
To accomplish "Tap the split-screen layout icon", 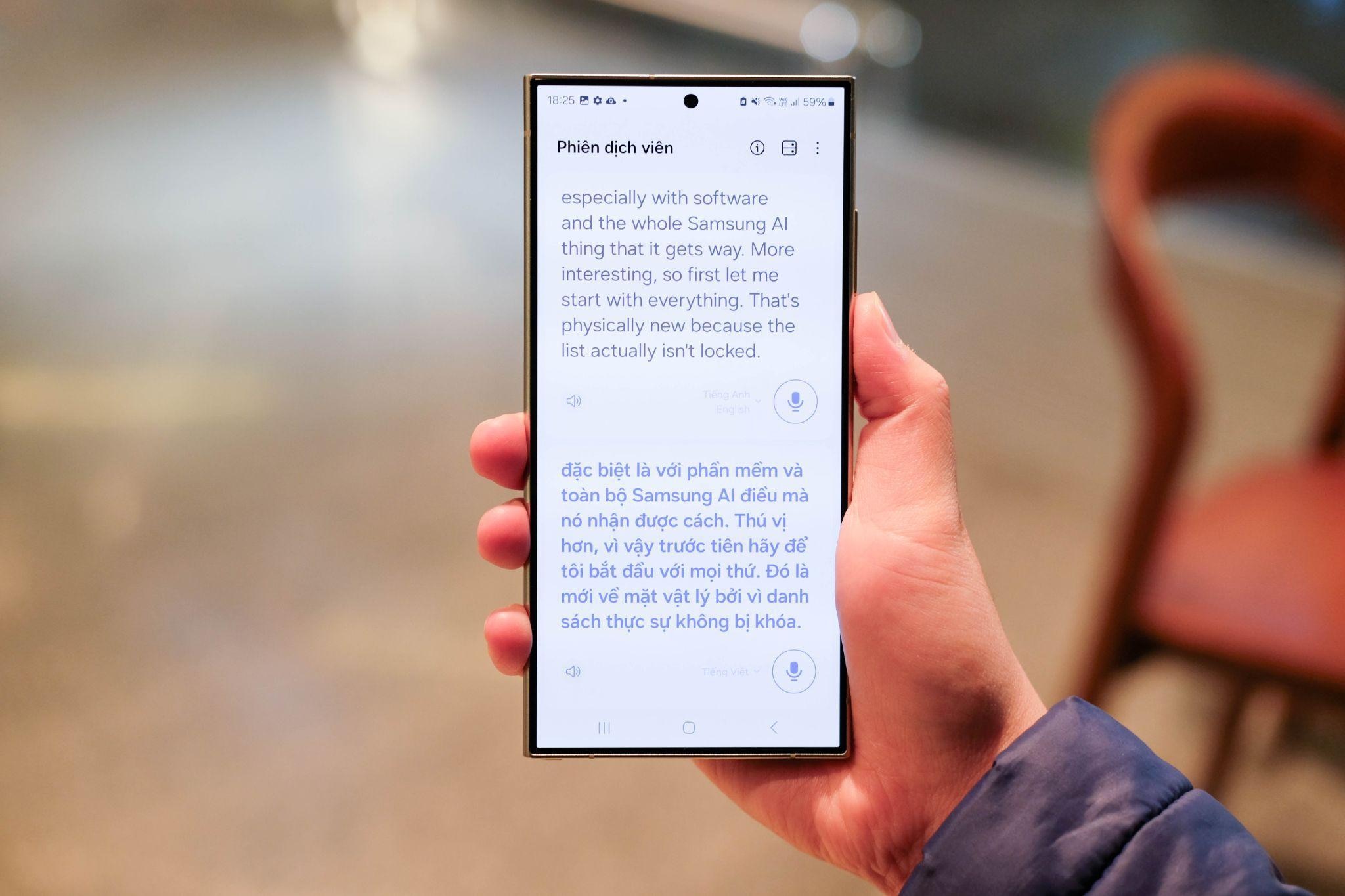I will pyautogui.click(x=789, y=148).
